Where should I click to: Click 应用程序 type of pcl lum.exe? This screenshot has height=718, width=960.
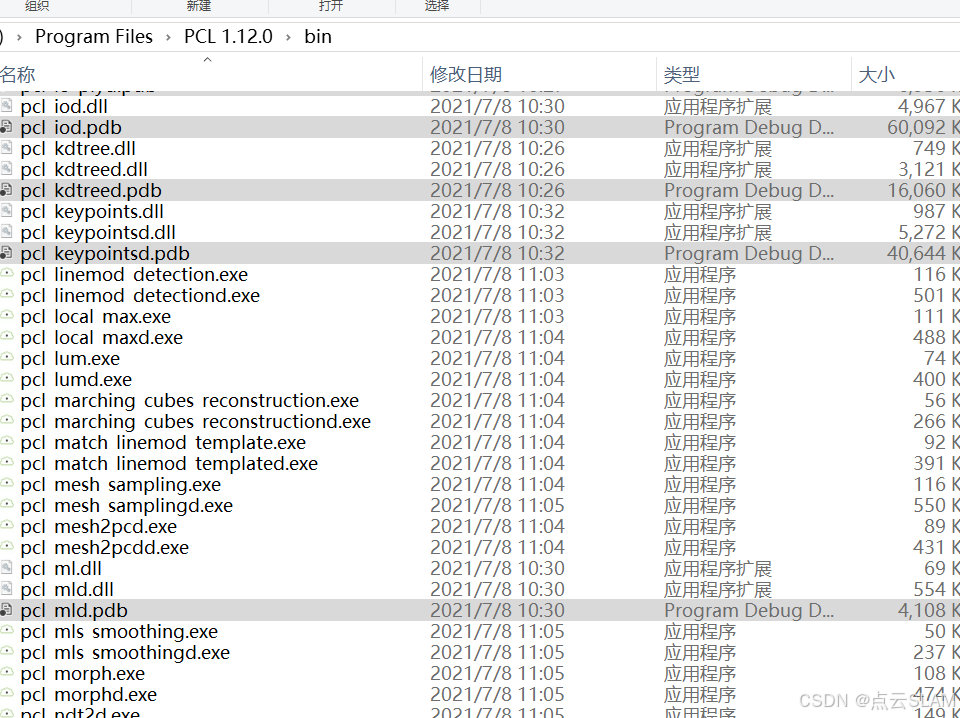click(x=700, y=358)
